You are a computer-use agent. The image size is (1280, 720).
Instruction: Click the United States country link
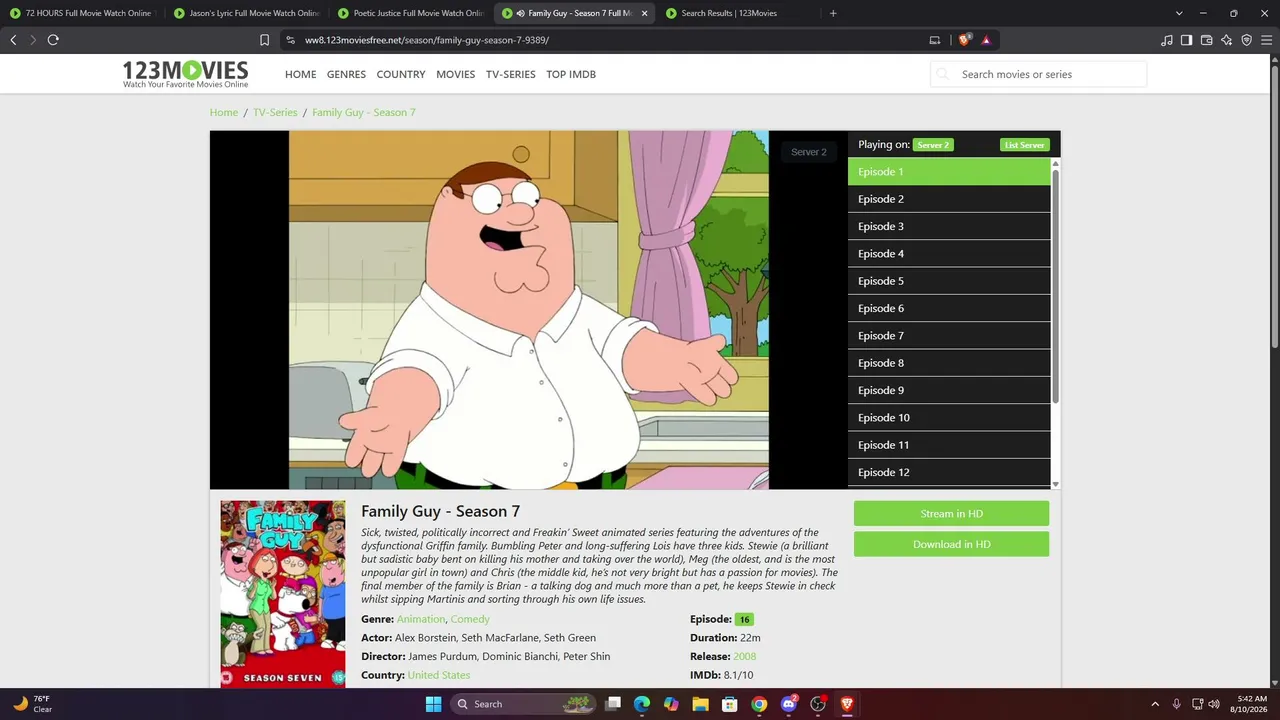coord(438,675)
